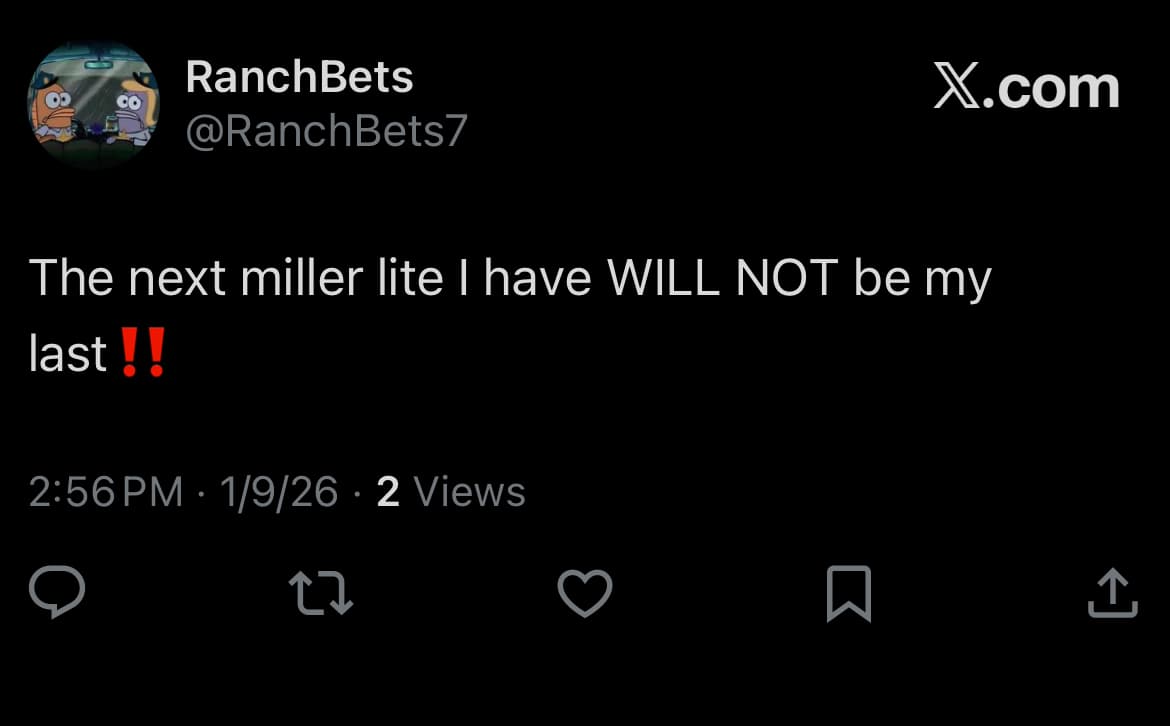The width and height of the screenshot is (1170, 726).
Task: Click the words "be my" in the tweet
Action: pyautogui.click(x=921, y=278)
